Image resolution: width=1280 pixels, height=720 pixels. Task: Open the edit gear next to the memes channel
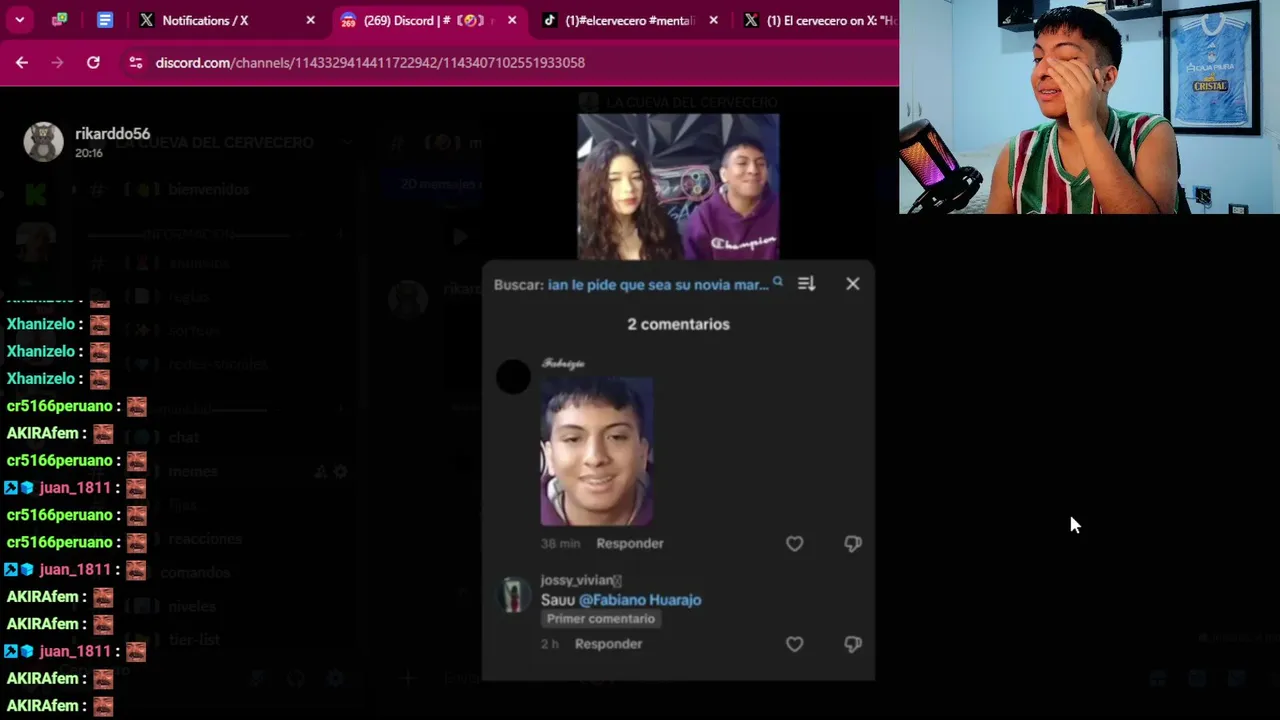tap(340, 472)
